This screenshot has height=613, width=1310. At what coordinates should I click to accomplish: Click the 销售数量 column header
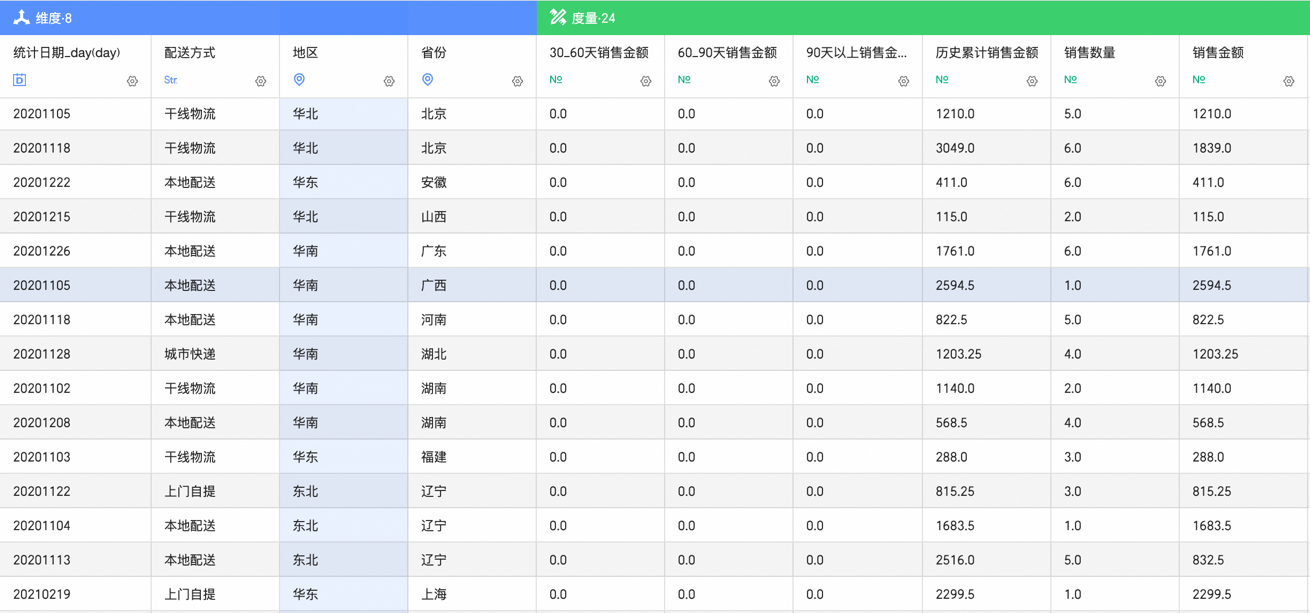(1115, 67)
